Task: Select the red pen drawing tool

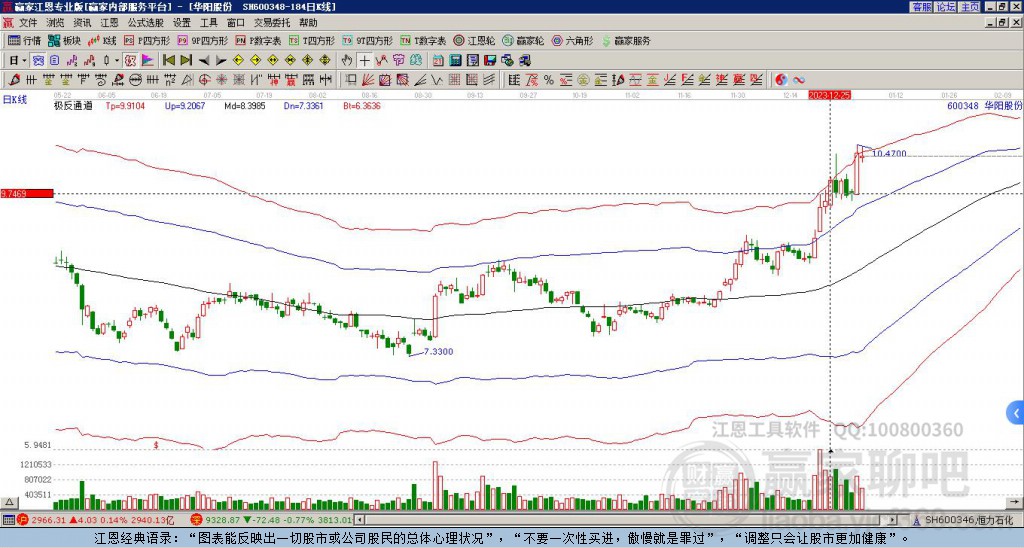Action: pyautogui.click(x=13, y=80)
